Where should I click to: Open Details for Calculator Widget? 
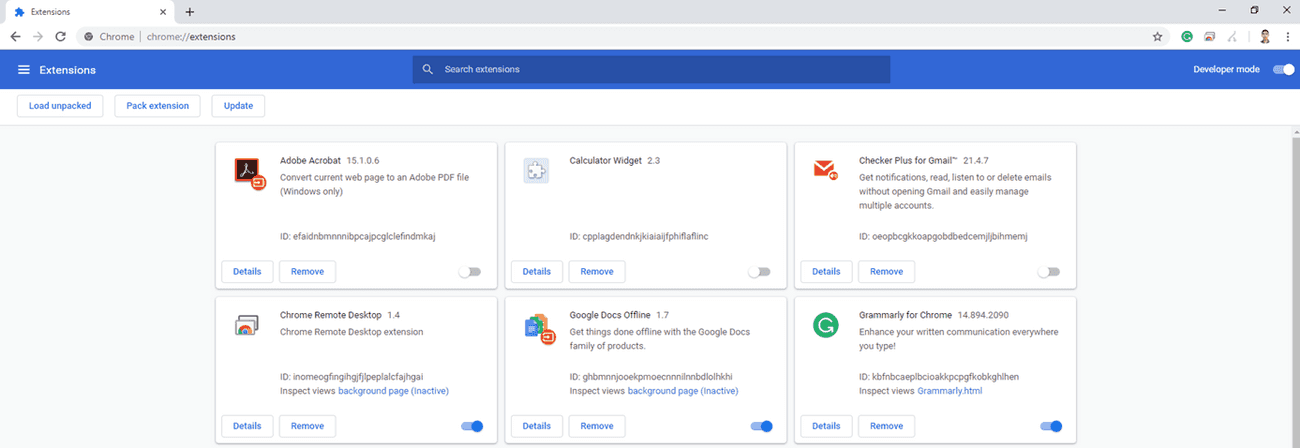[x=536, y=271]
